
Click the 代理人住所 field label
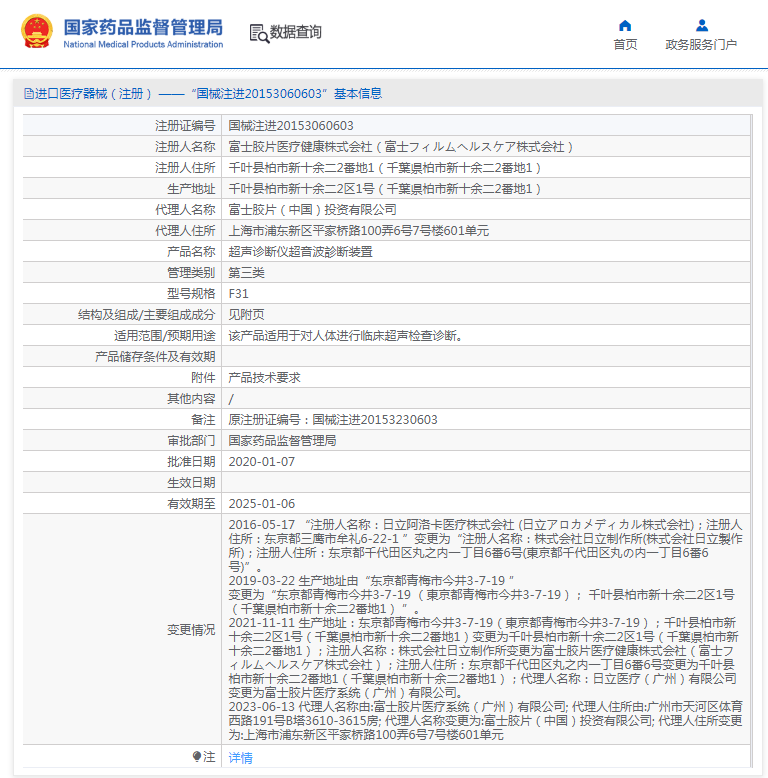[185, 231]
